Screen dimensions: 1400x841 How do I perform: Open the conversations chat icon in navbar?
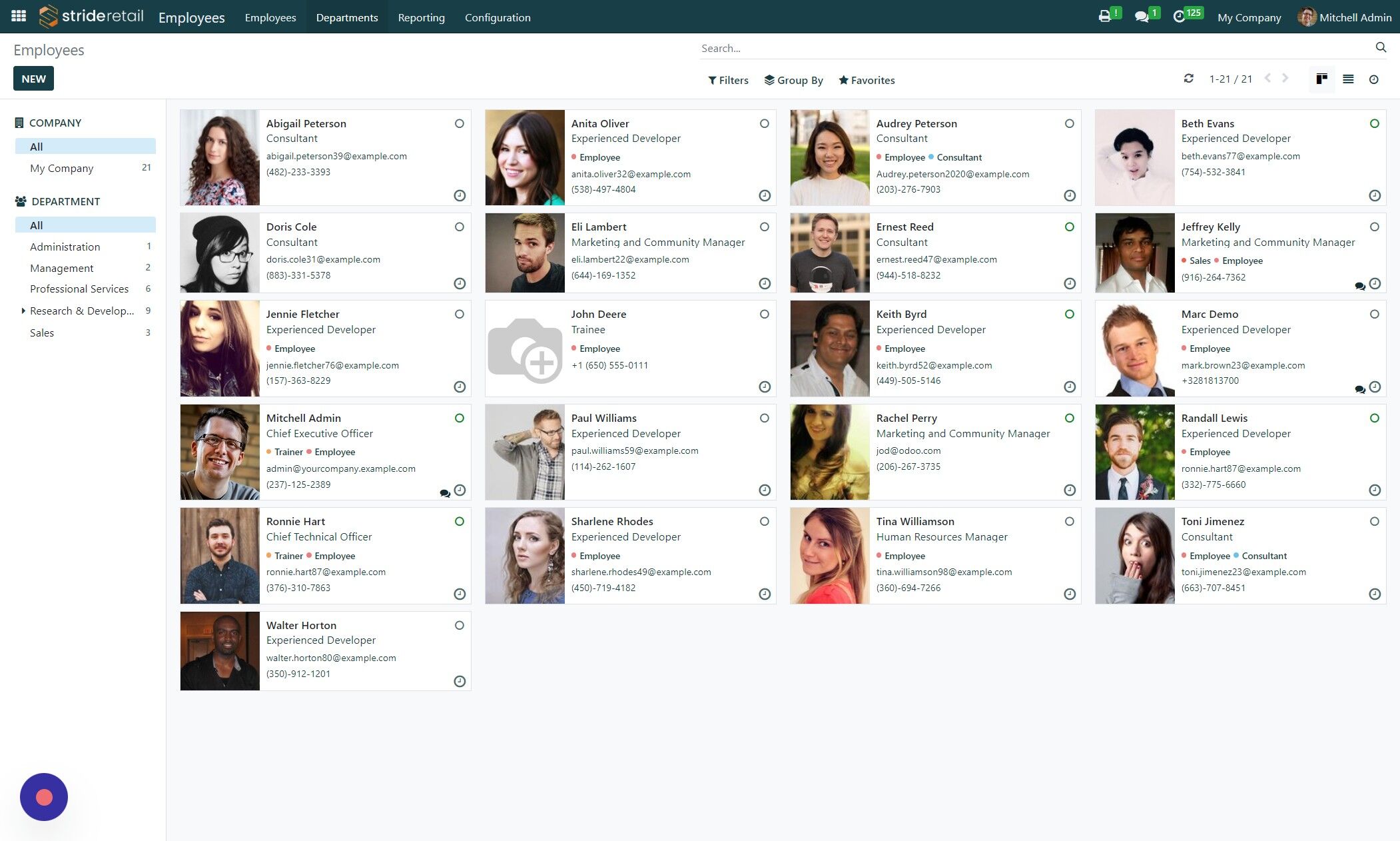(1142, 17)
